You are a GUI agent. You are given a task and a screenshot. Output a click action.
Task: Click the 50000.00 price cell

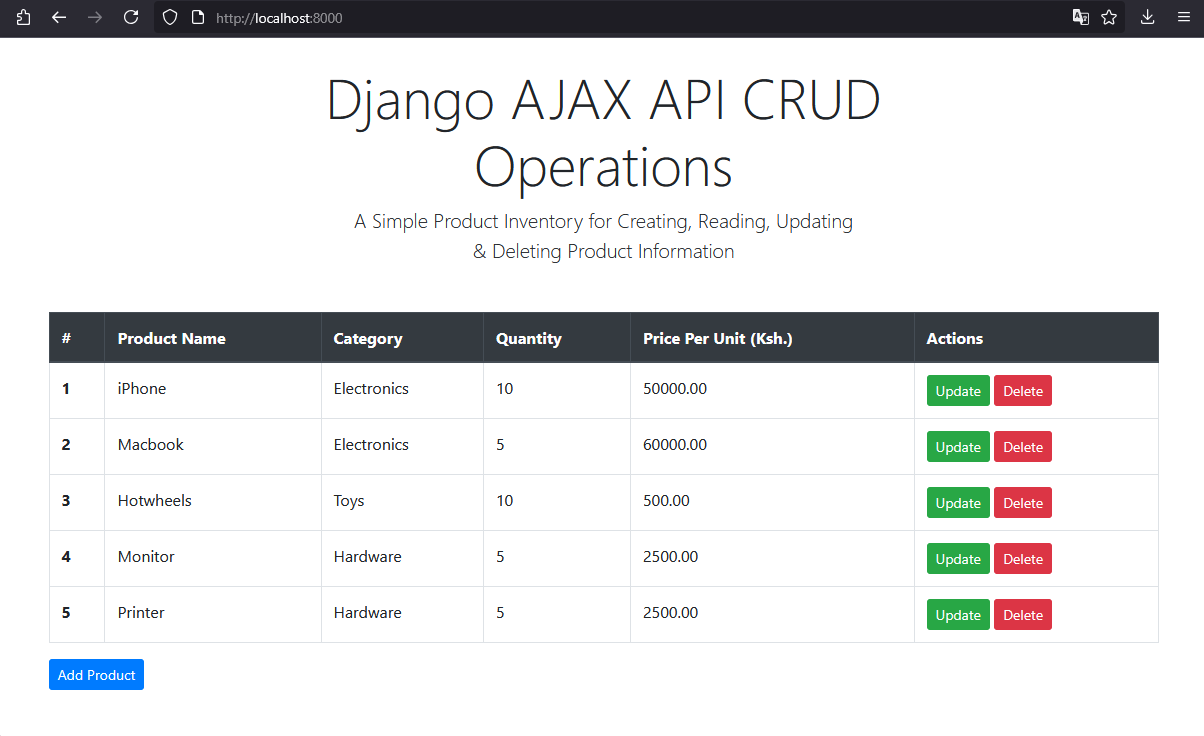772,391
